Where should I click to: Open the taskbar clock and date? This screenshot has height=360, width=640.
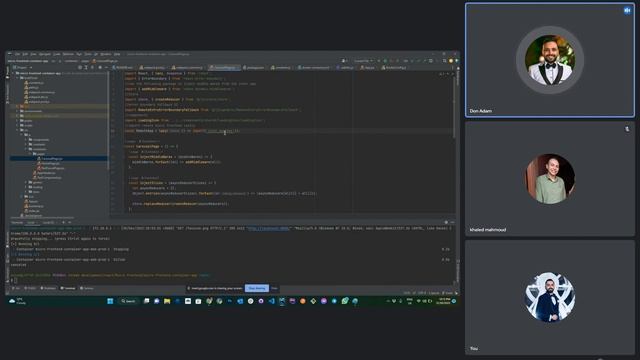pos(443,301)
